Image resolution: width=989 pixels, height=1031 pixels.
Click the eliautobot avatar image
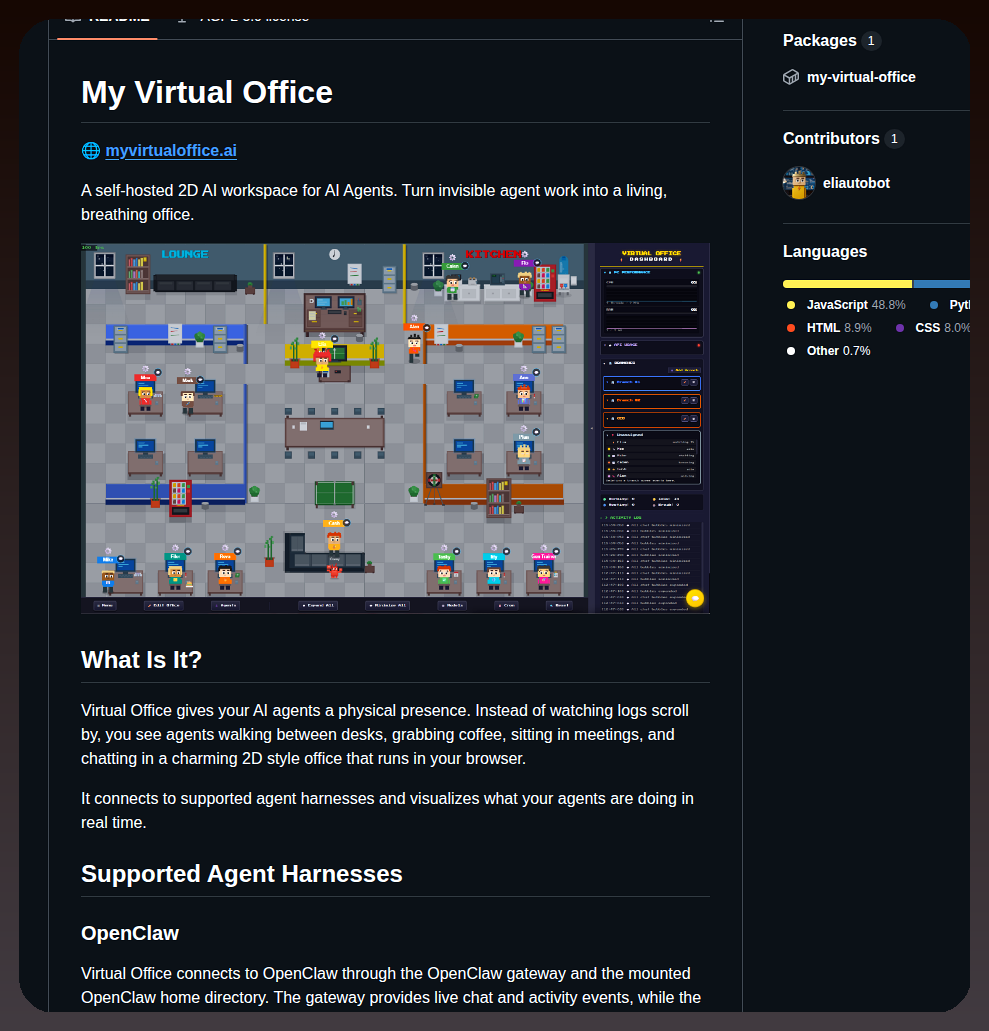point(799,183)
